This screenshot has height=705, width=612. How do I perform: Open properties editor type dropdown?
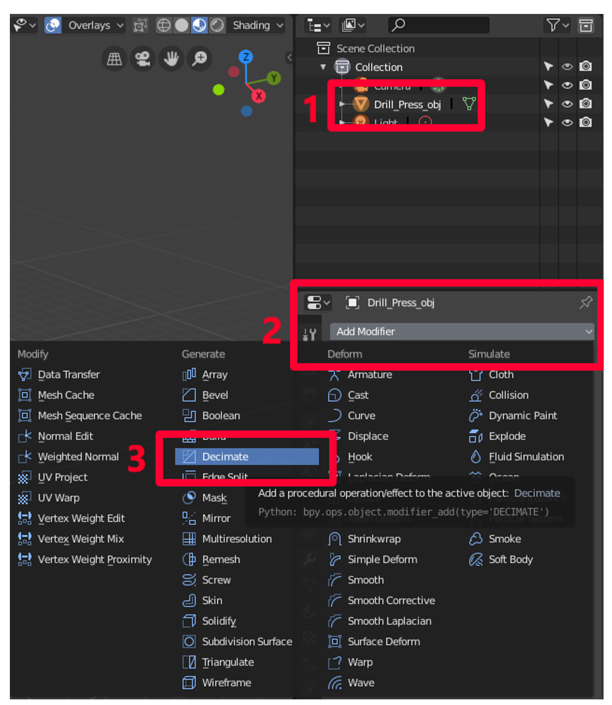point(318,303)
